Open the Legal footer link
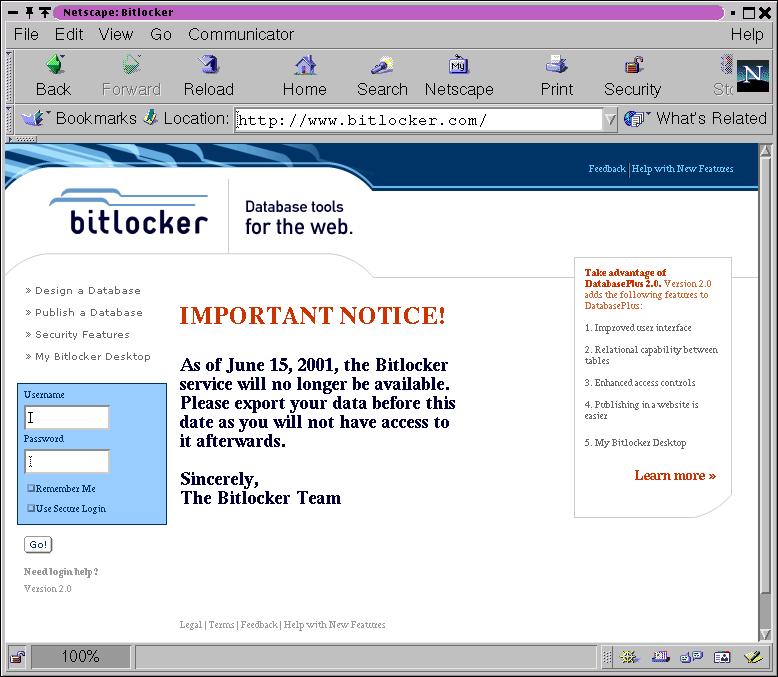The height and width of the screenshot is (677, 778). (191, 624)
